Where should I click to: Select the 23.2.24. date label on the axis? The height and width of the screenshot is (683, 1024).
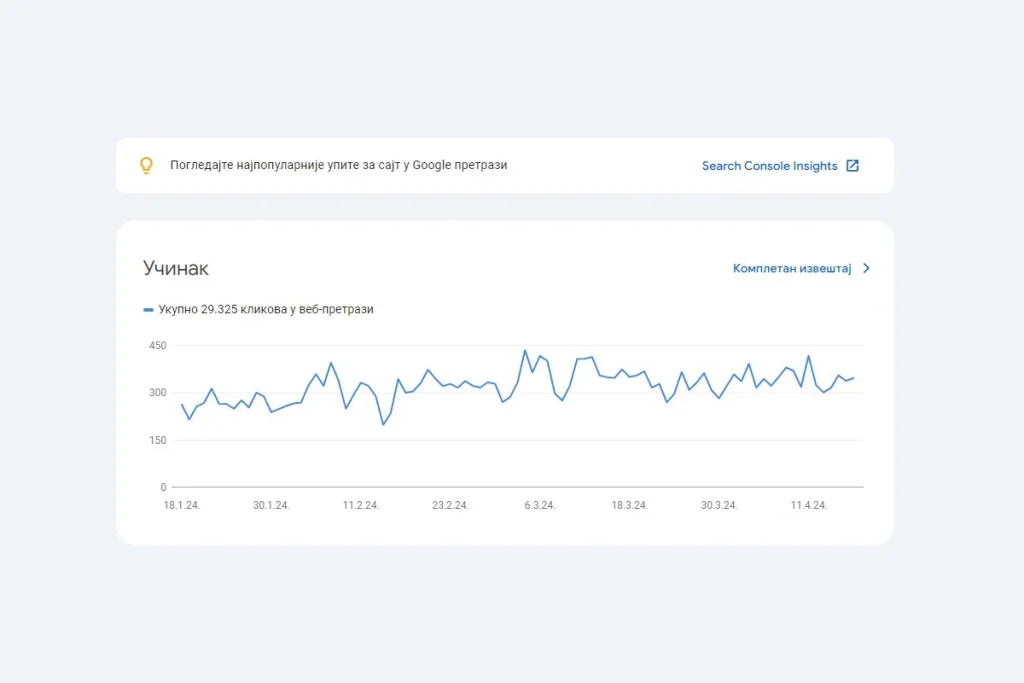pos(450,505)
